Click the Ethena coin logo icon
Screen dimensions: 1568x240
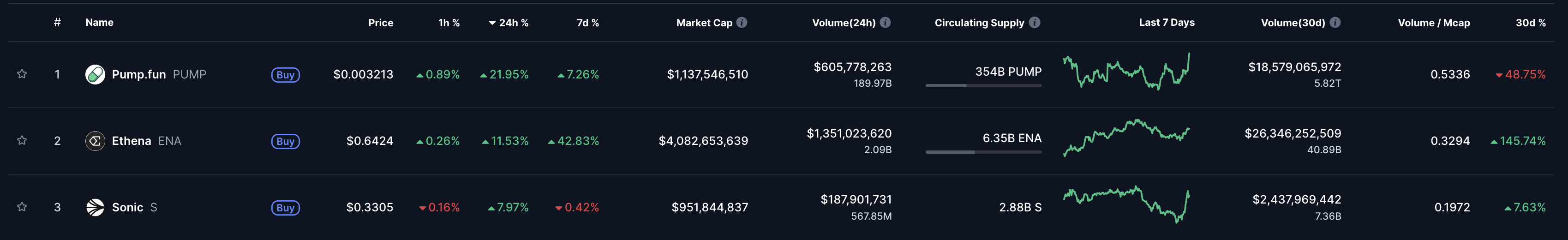pos(95,141)
